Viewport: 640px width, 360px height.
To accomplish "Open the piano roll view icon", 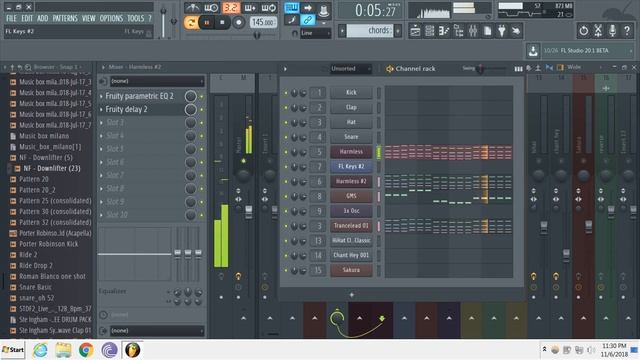I will 444,31.
